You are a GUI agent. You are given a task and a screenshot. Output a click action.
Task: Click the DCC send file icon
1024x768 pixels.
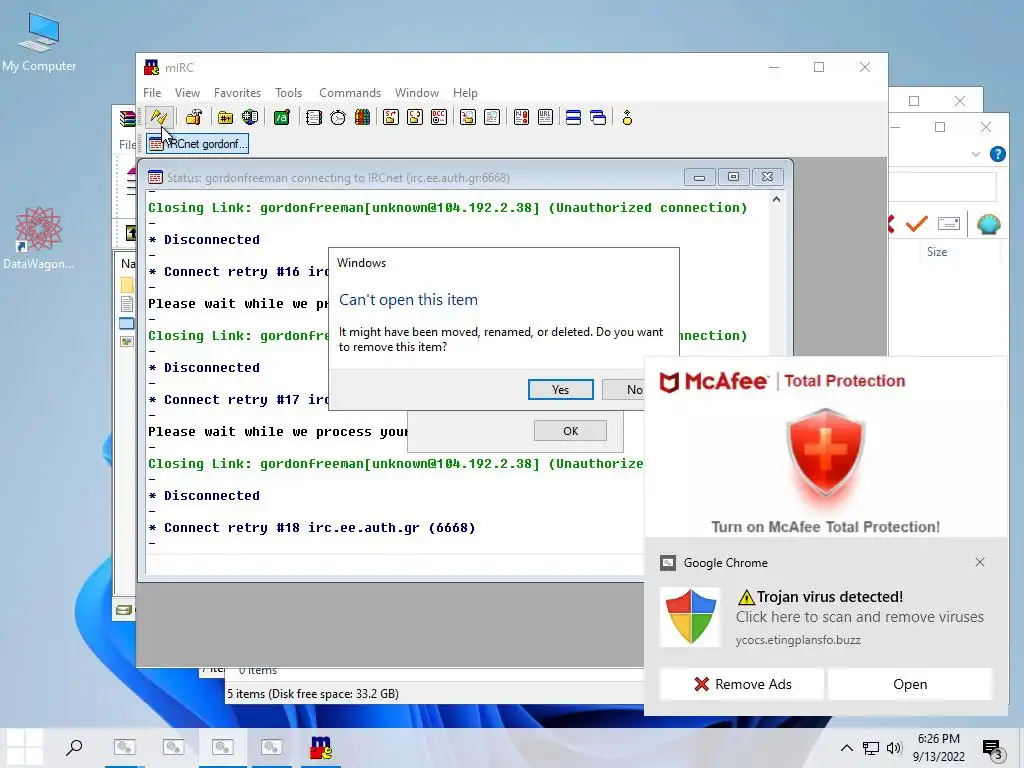pos(391,118)
